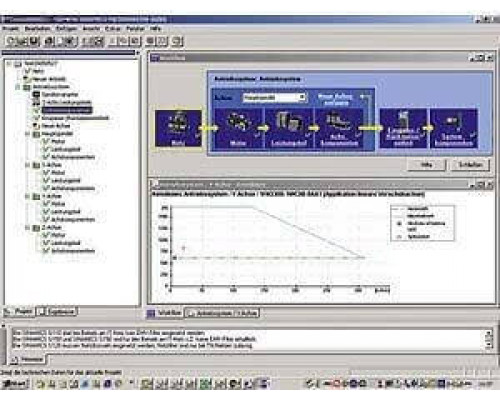Select Z-Achse in the project tree
Screen dimensions: 500x400
point(52,228)
